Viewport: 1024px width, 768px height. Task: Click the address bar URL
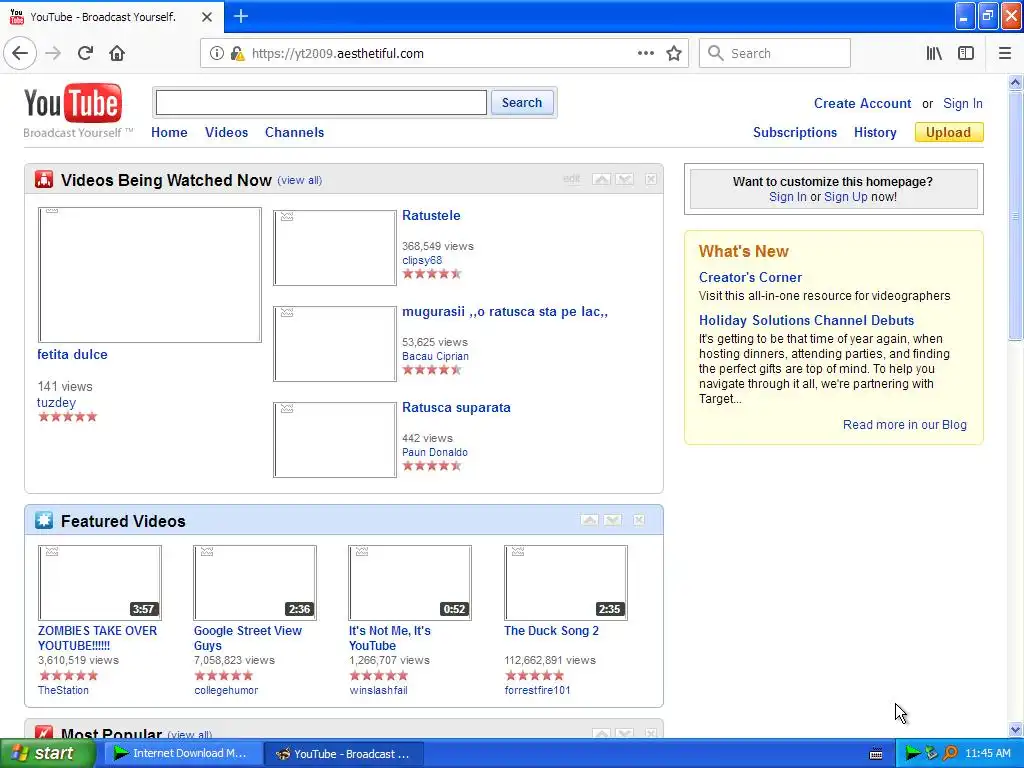tap(338, 54)
